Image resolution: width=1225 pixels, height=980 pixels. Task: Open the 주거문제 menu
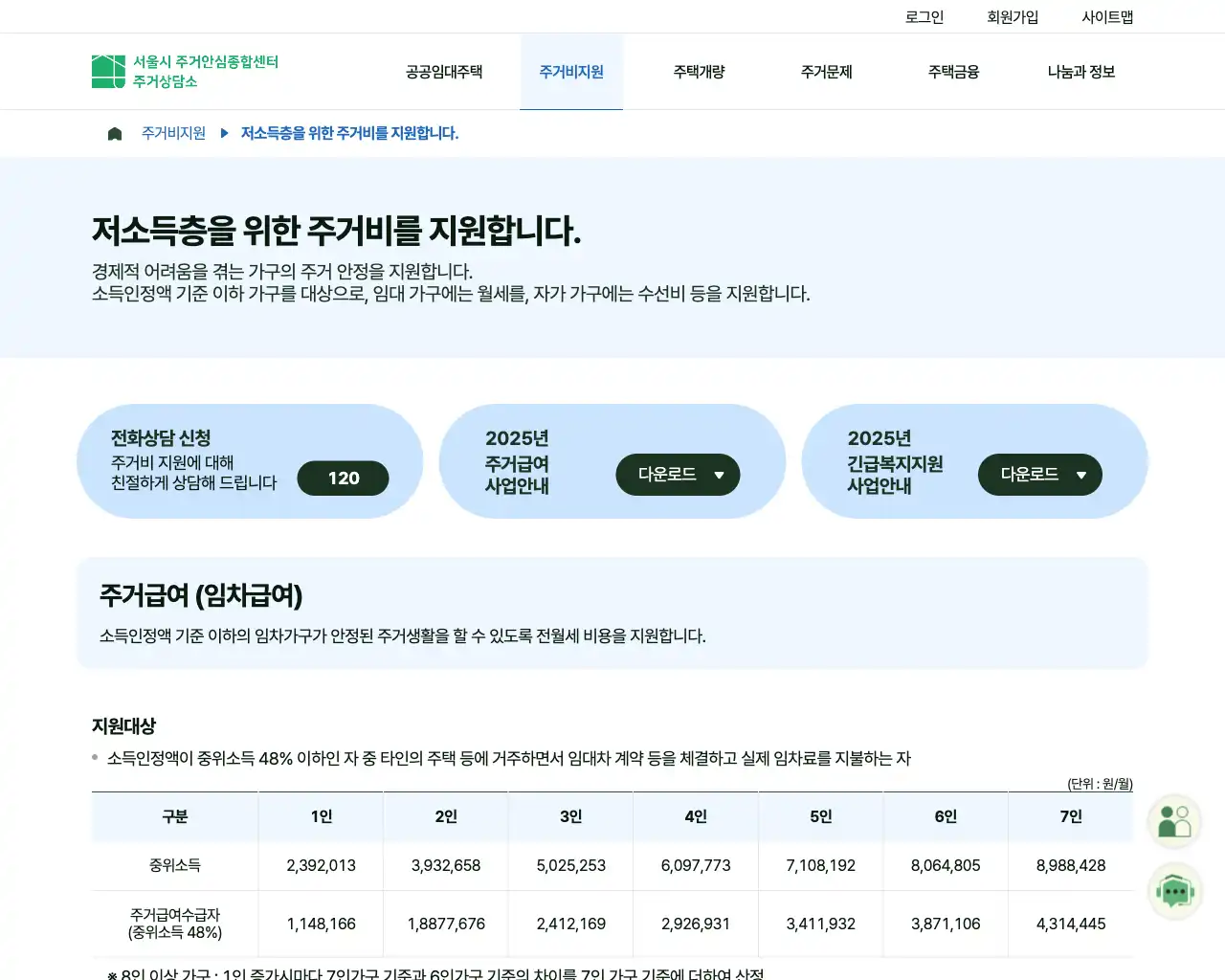pyautogui.click(x=826, y=71)
